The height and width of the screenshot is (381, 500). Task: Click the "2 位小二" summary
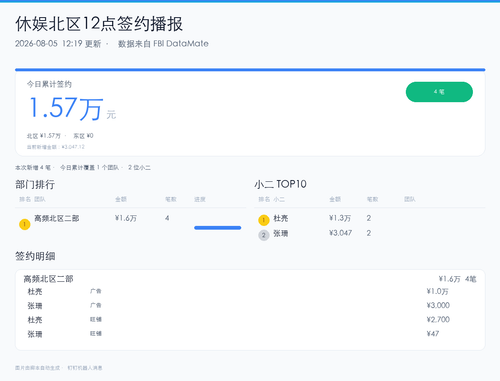[139, 167]
